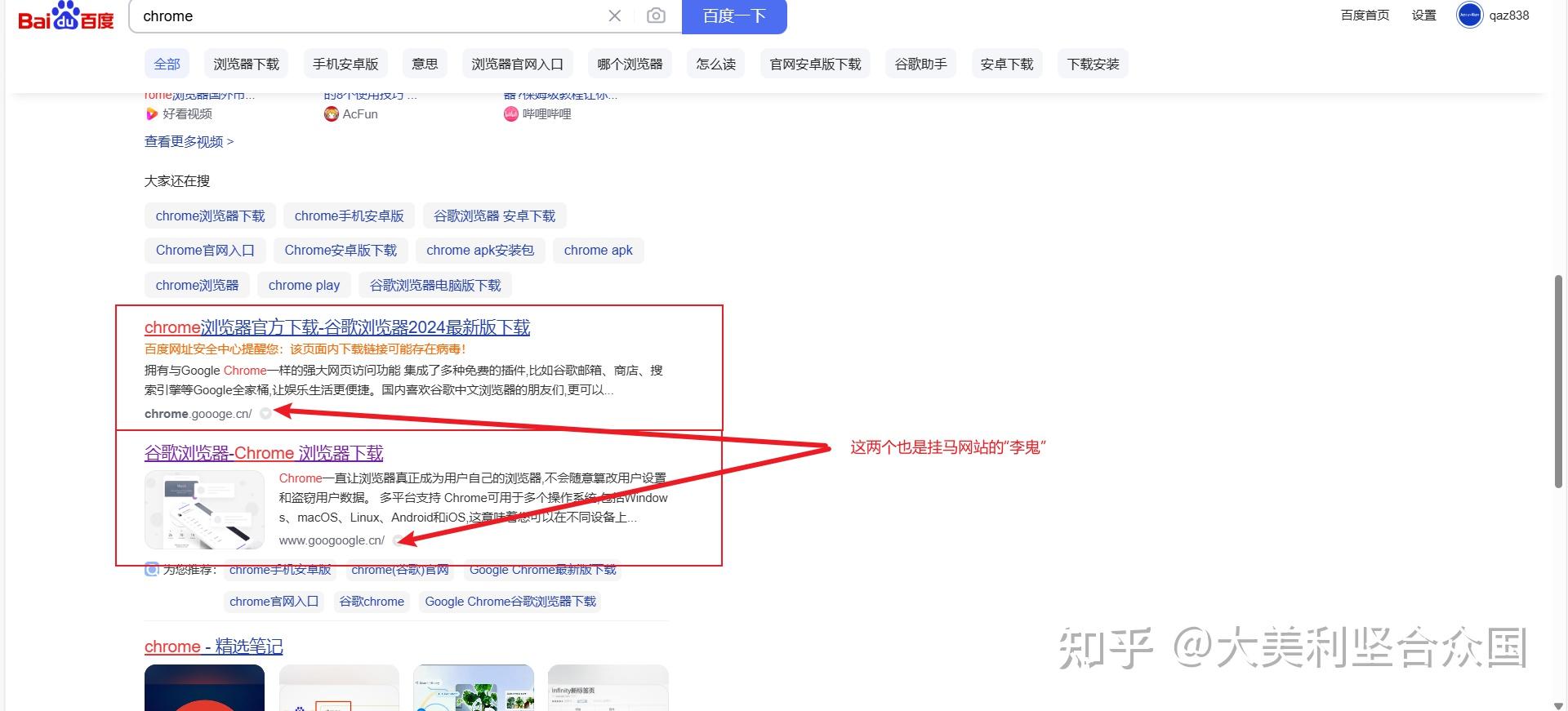Screen dimensions: 1568x711
Task: Select the 浏览器官网入口 filter tab
Action: pyautogui.click(x=517, y=64)
